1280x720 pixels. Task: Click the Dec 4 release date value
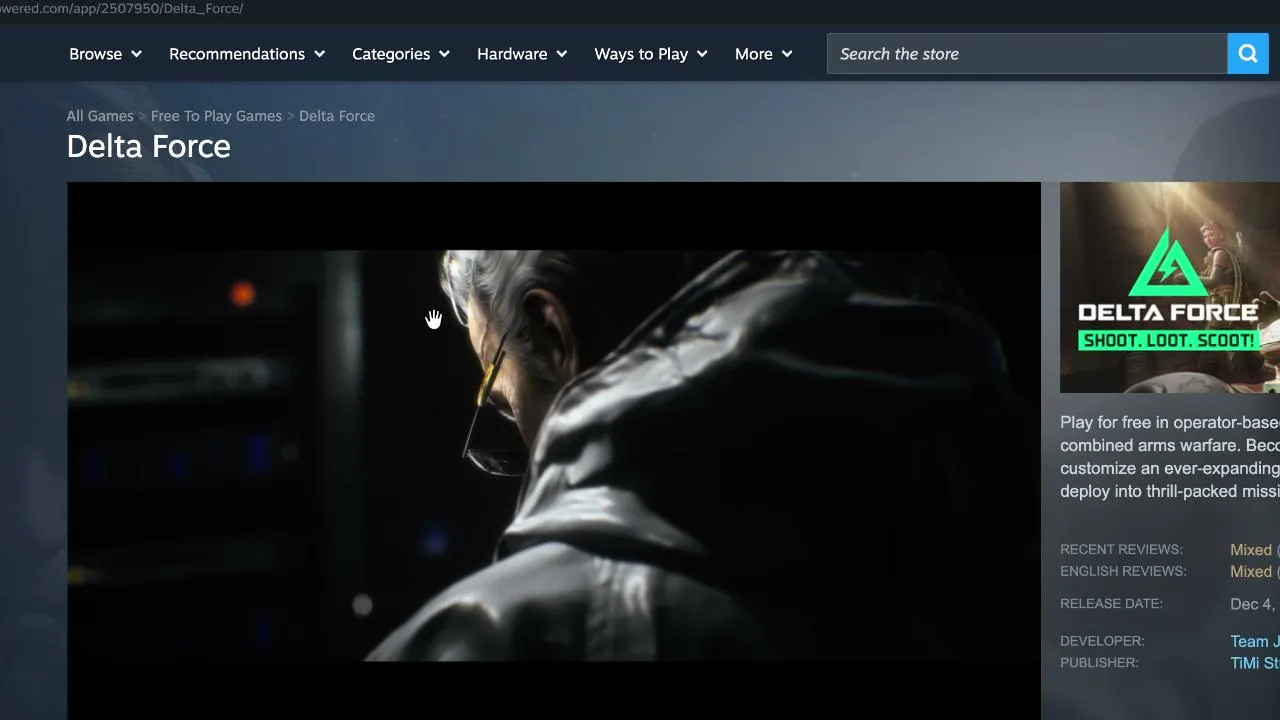[1255, 604]
